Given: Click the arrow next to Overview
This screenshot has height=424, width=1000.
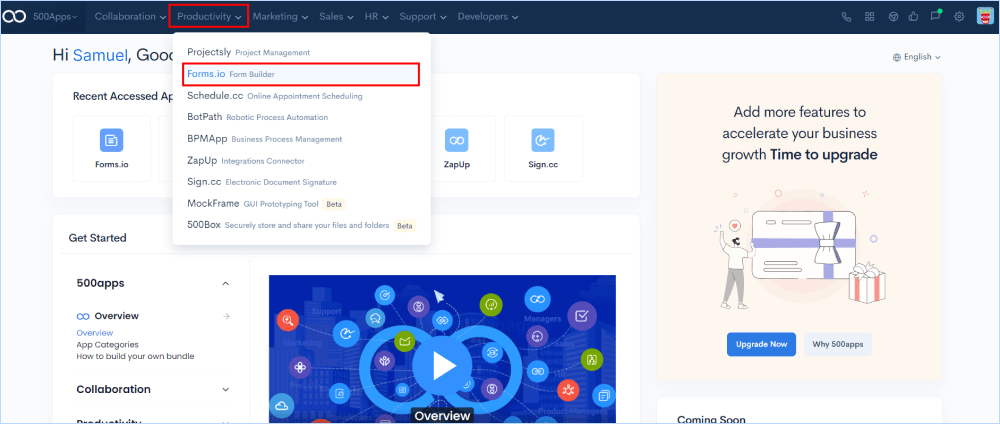Looking at the screenshot, I should 226,316.
